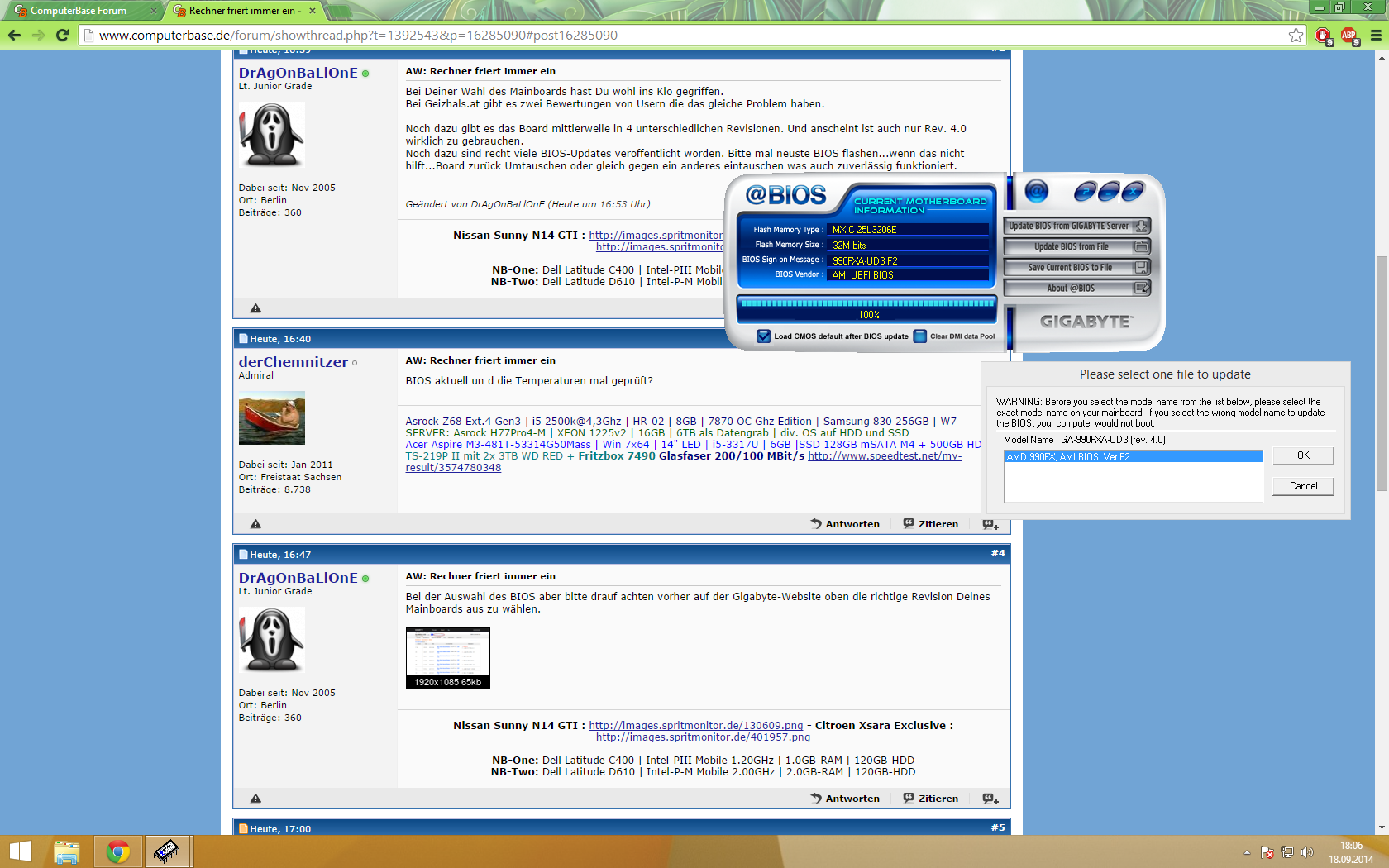Select AMD 990FX AMI BIOS Ver.F2 list entry
The width and height of the screenshot is (1389, 868).
pos(1134,456)
